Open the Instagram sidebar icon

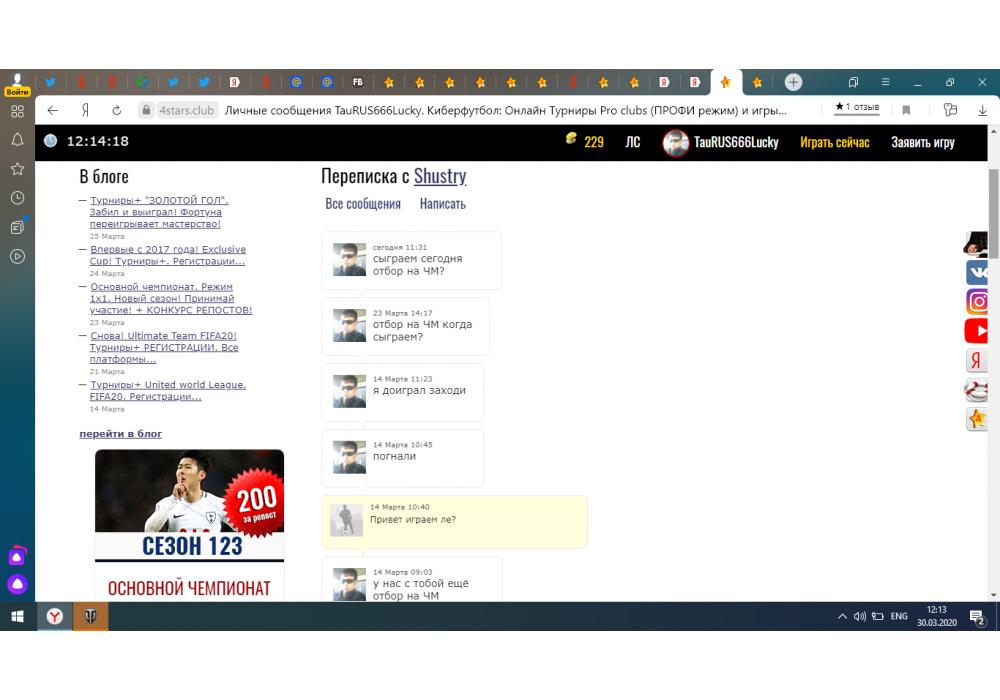pos(977,301)
